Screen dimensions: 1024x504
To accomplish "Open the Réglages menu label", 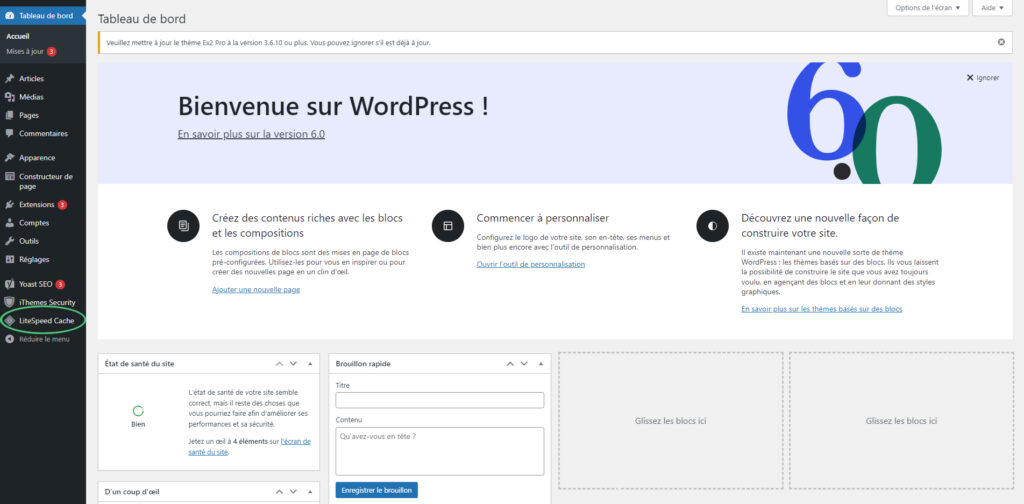I will point(34,259).
